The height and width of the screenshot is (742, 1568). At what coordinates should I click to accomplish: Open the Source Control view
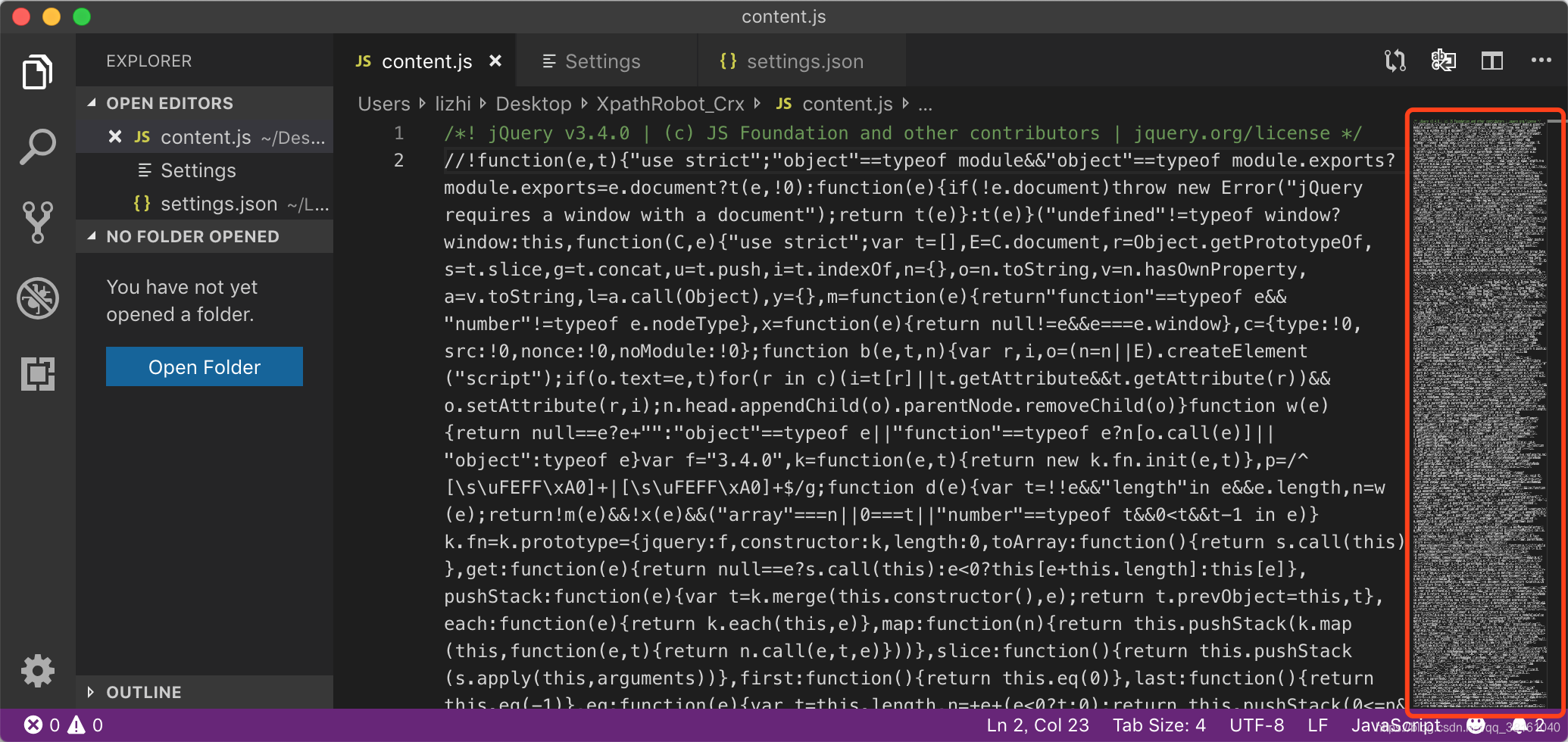click(x=37, y=222)
